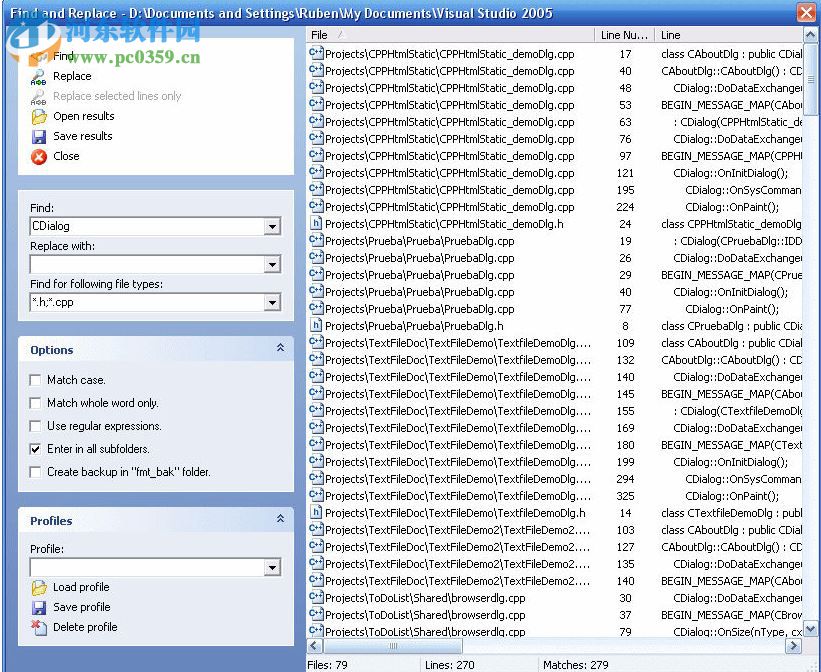The height and width of the screenshot is (672, 821).
Task: Click the Replace magnifier icon
Action: click(x=38, y=77)
